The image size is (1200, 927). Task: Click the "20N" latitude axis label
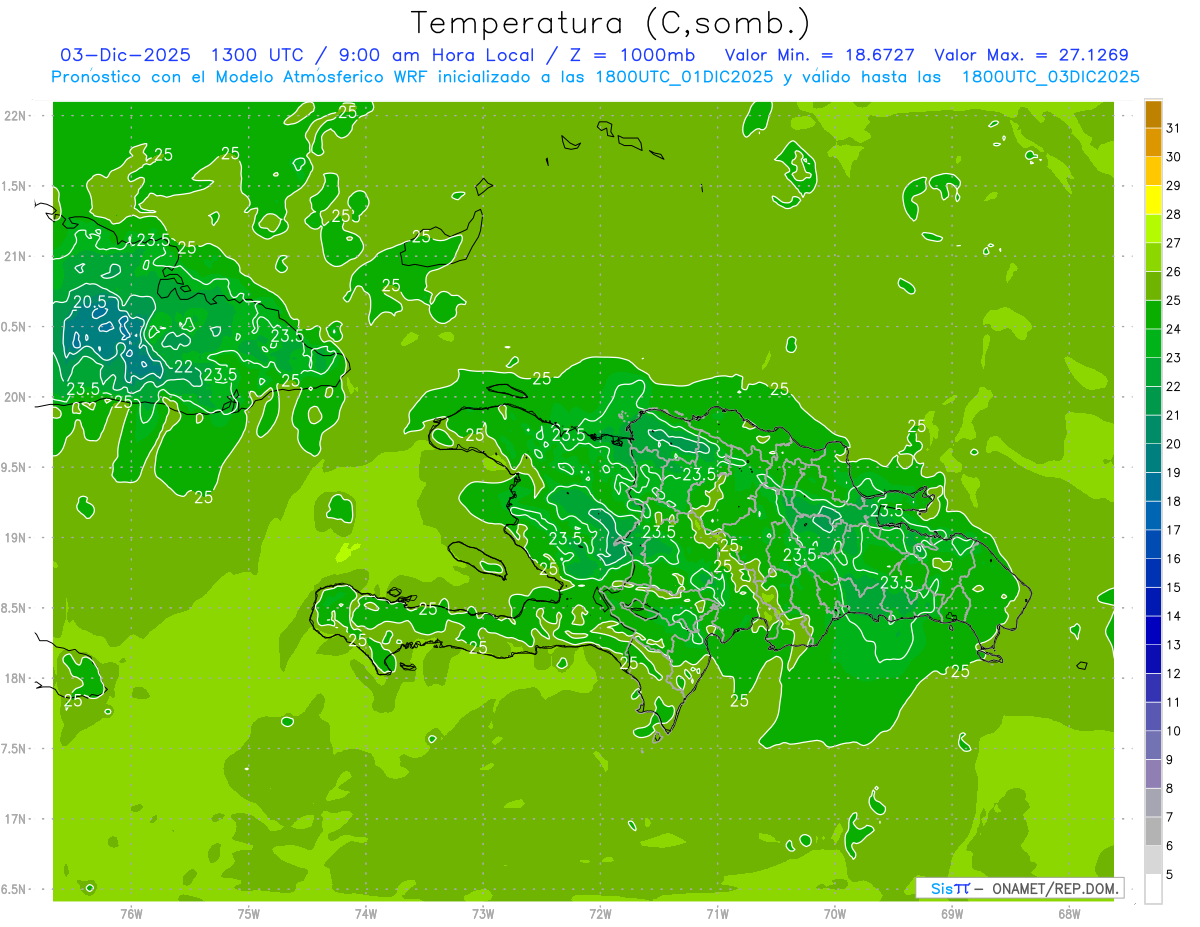pyautogui.click(x=17, y=397)
